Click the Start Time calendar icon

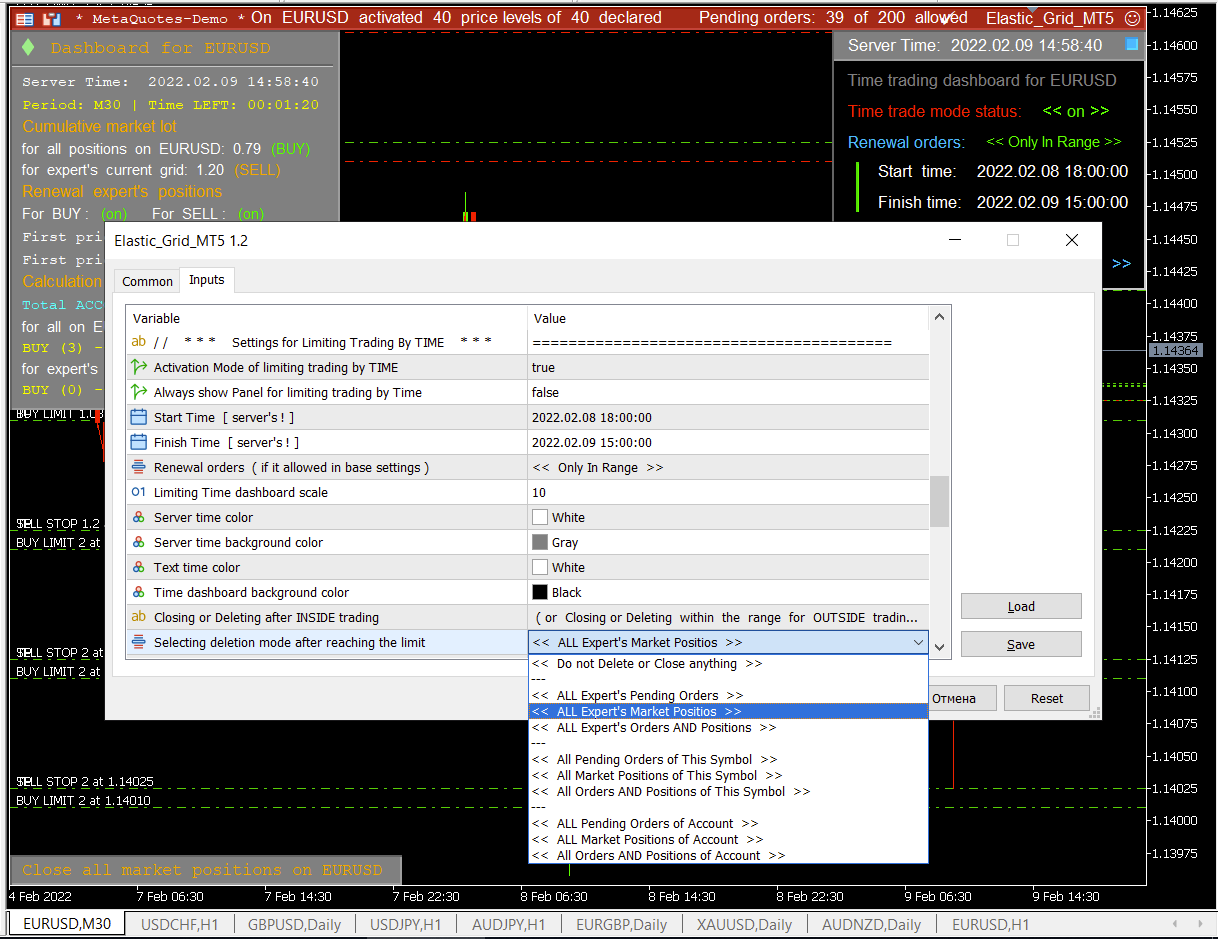139,418
